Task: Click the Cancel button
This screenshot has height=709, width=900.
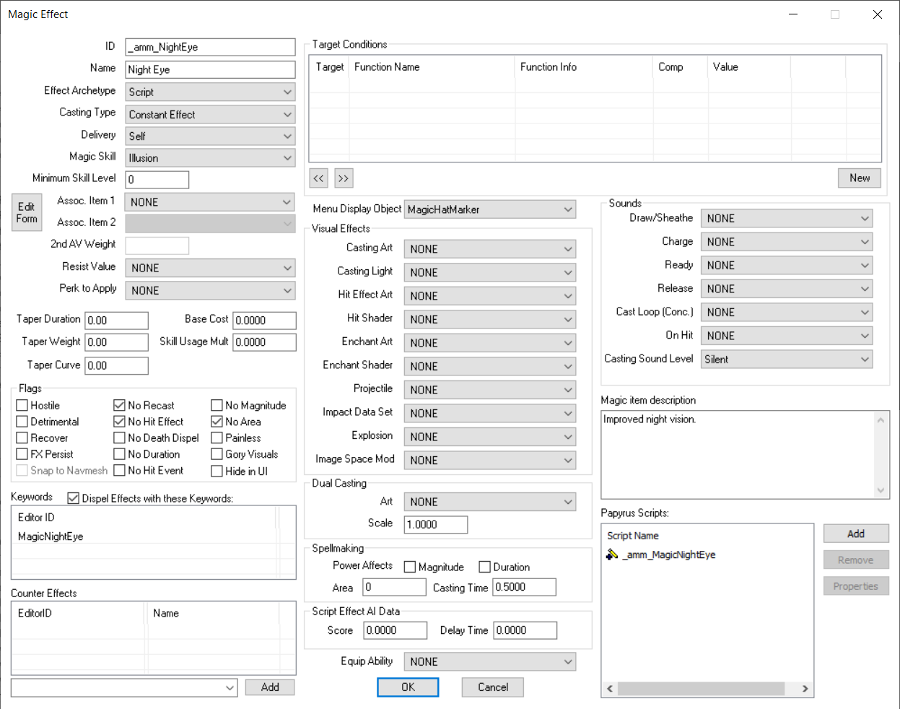Action: (x=493, y=687)
